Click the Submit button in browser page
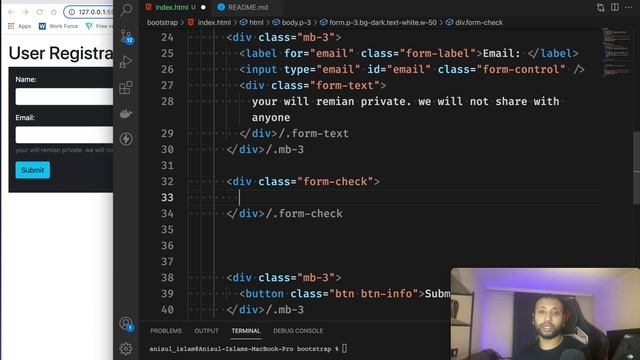 33,170
